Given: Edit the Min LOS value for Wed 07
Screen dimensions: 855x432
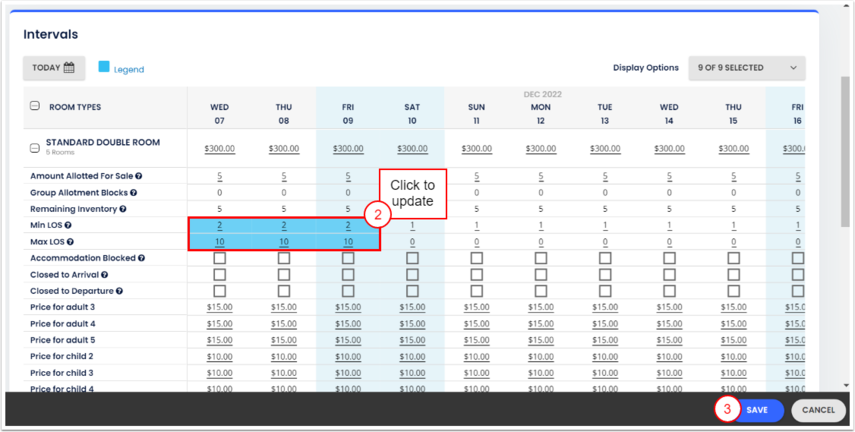Looking at the screenshot, I should [x=220, y=226].
